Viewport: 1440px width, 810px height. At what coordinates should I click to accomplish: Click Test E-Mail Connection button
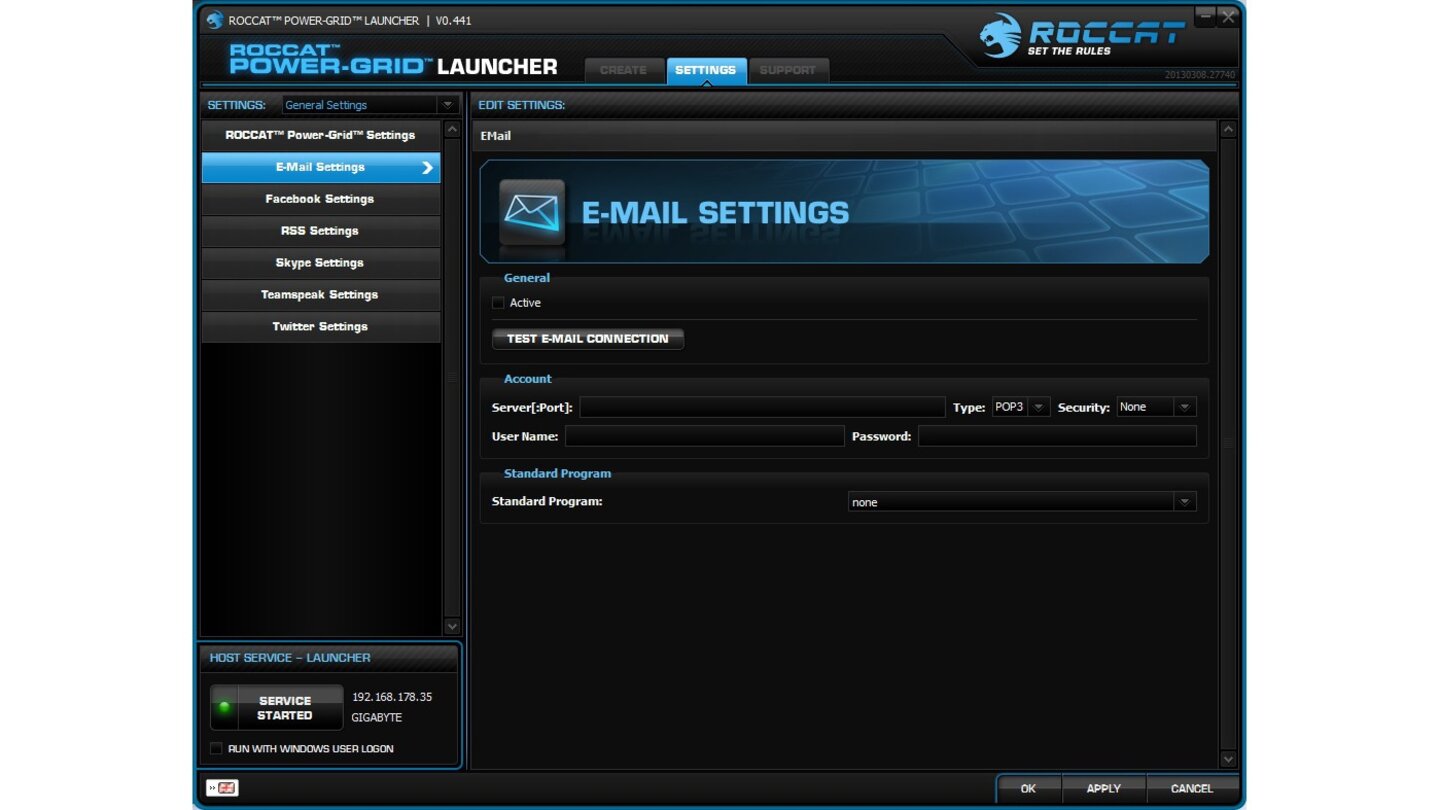(588, 339)
